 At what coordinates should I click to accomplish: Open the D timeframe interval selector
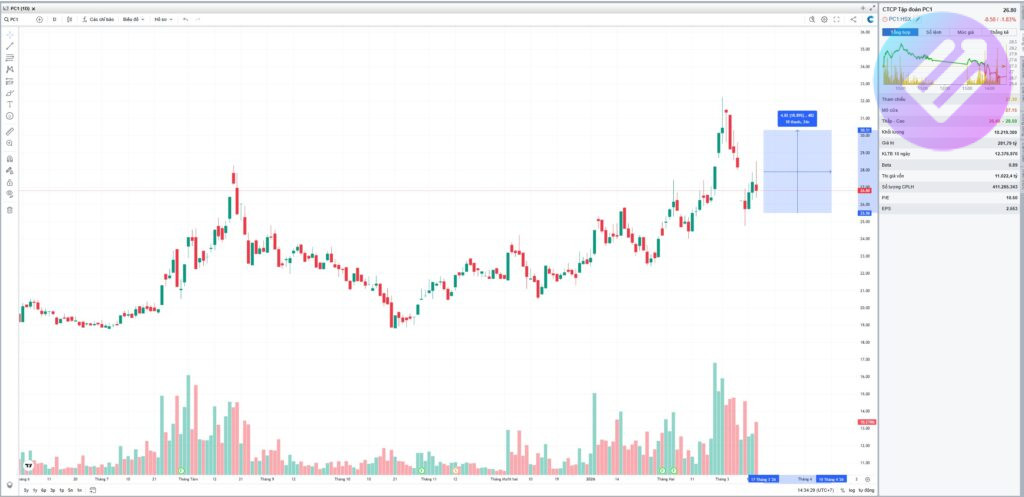pyautogui.click(x=54, y=19)
